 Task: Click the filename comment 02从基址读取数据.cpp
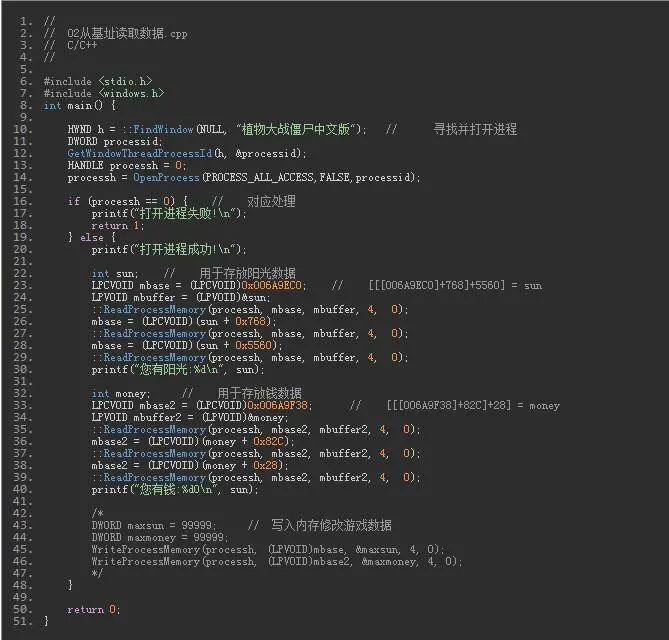[x=127, y=33]
